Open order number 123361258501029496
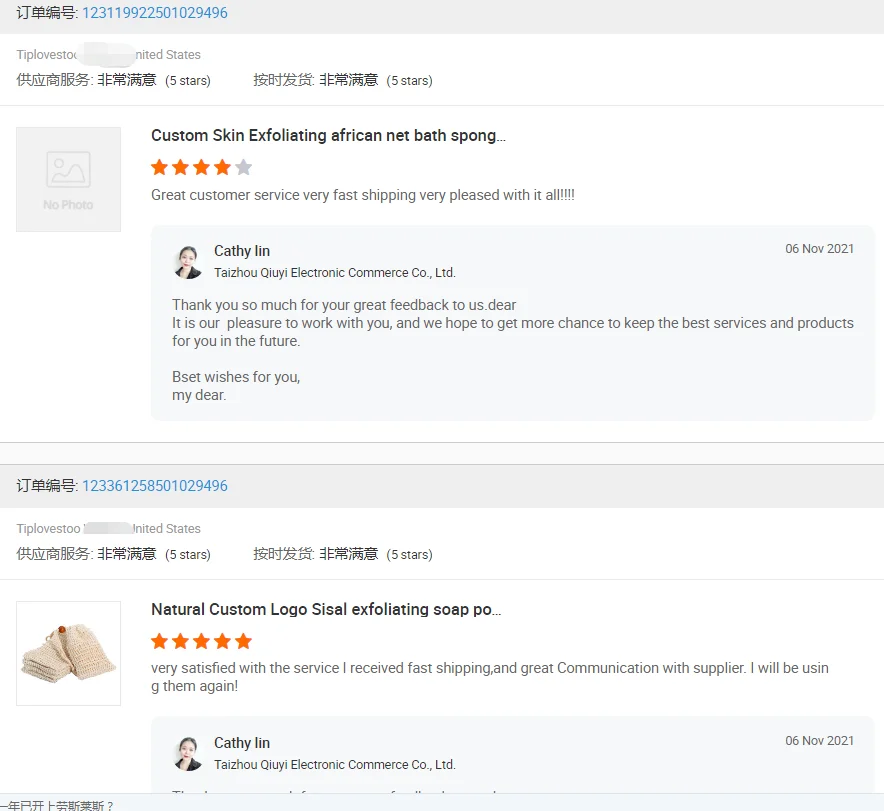This screenshot has height=811, width=884. [x=154, y=486]
